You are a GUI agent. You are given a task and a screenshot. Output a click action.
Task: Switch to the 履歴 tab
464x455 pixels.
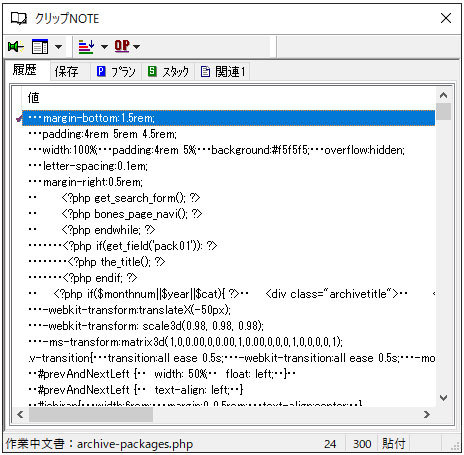click(25, 70)
